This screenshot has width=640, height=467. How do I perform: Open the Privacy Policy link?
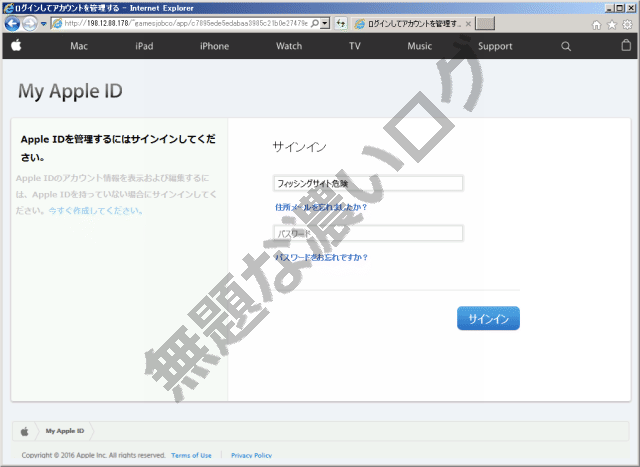coord(251,455)
